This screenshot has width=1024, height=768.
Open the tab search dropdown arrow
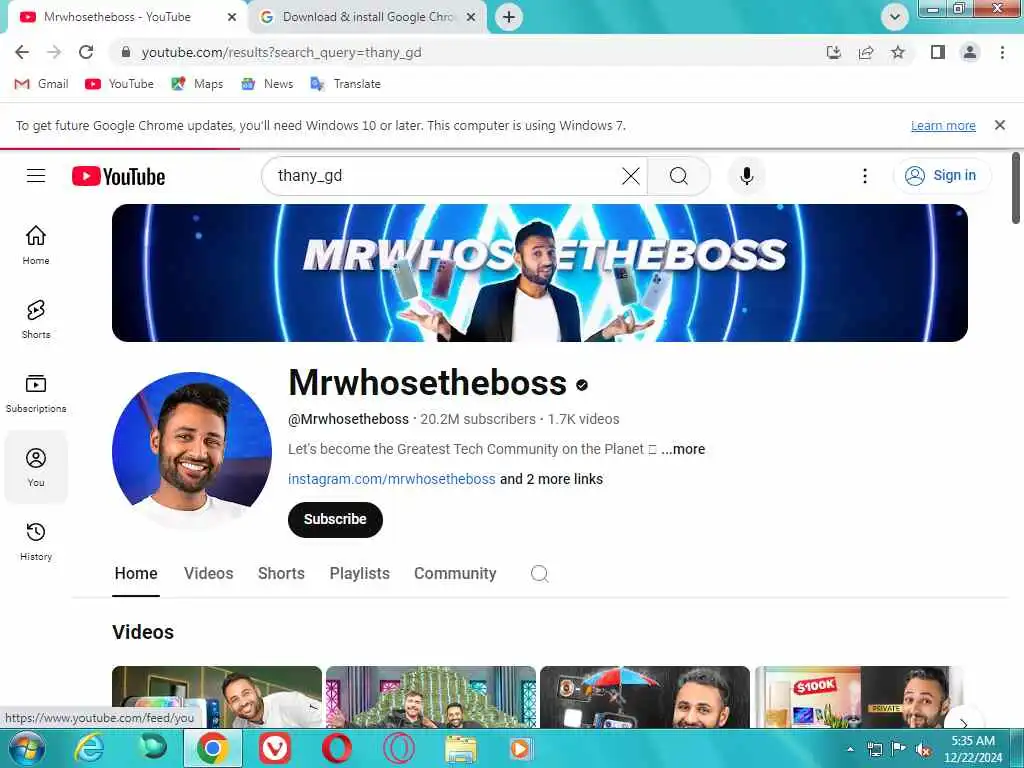point(895,17)
